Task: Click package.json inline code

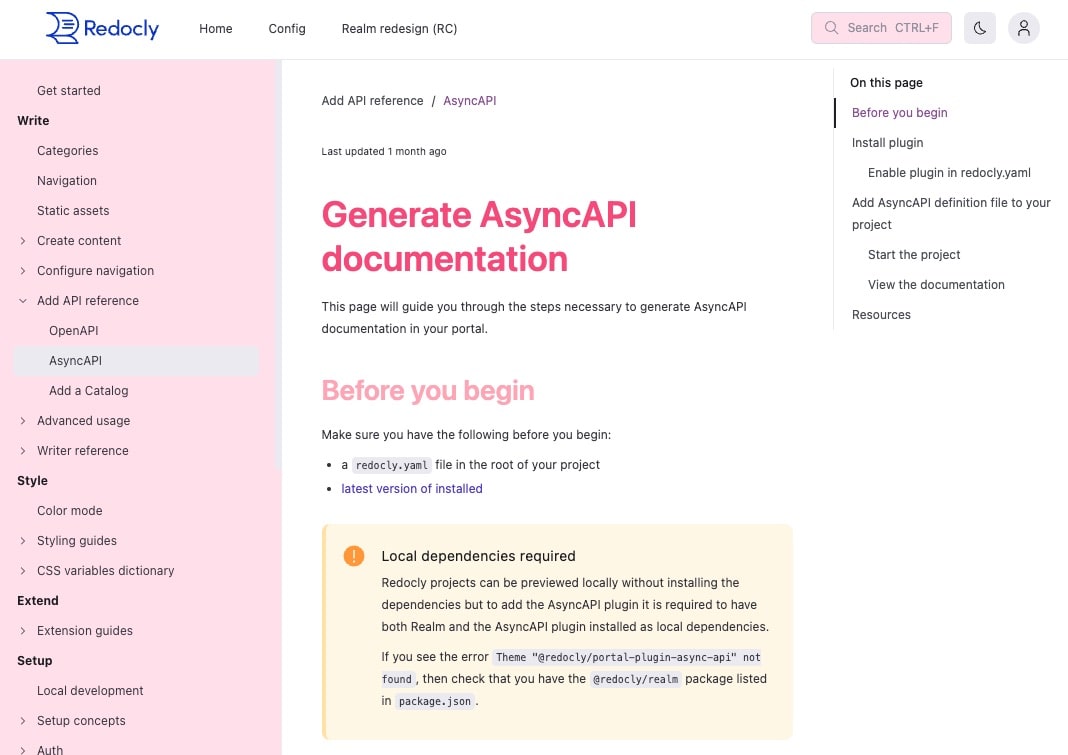Action: coord(435,701)
